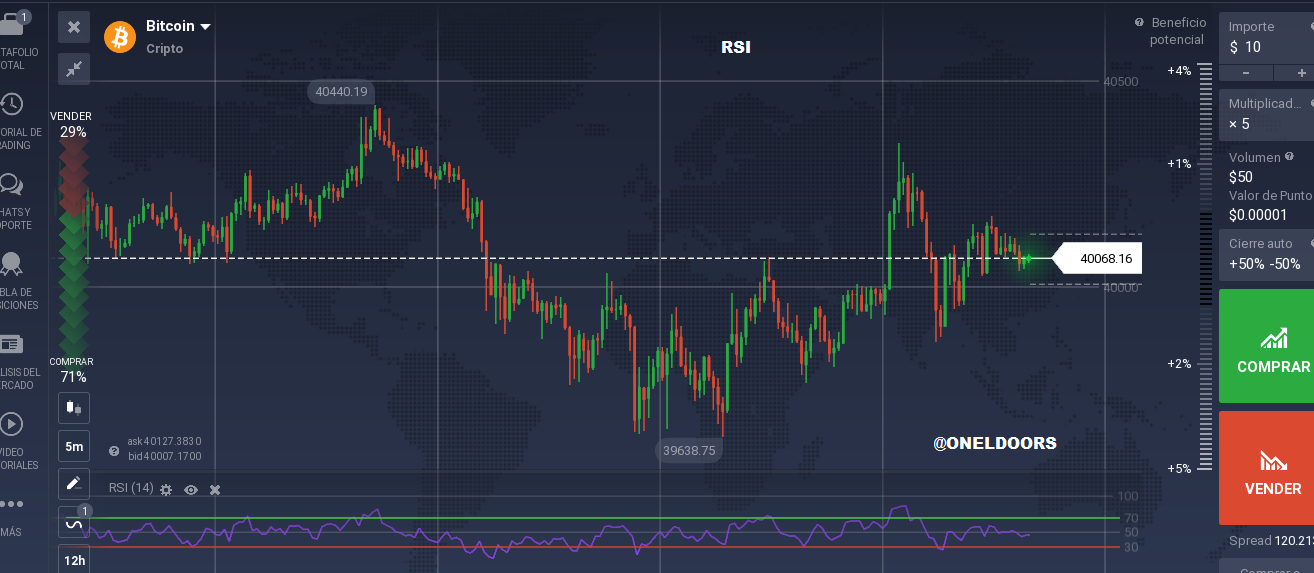Click the orange Bitcoin logo

tap(120, 36)
